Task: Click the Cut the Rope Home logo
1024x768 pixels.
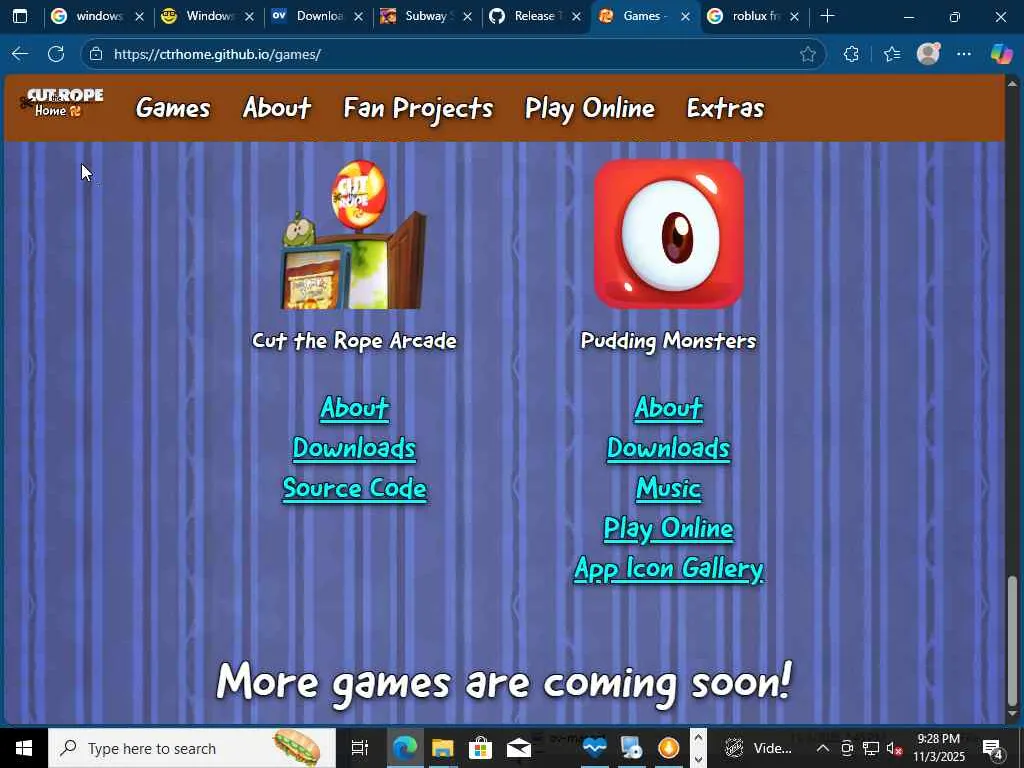Action: coord(61,103)
